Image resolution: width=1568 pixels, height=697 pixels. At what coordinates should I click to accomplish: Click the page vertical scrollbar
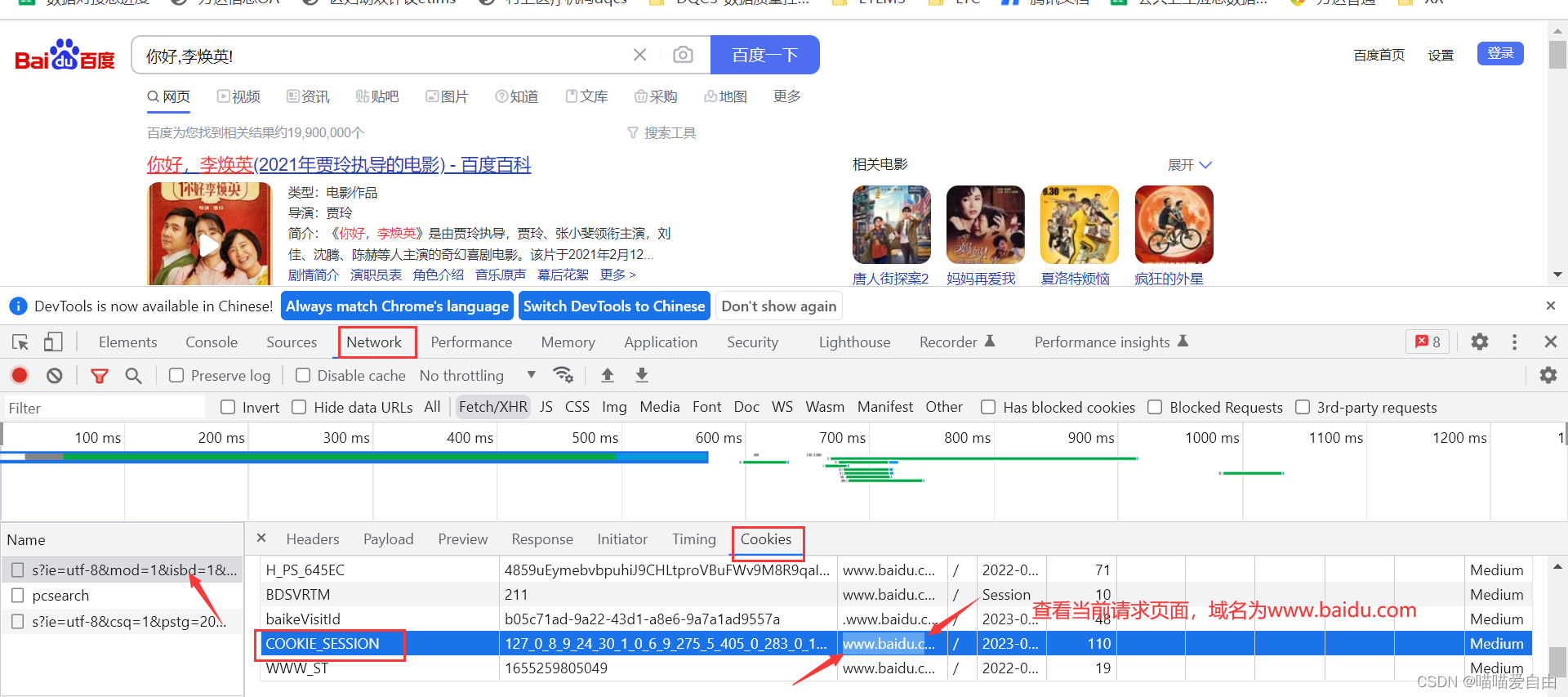click(1557, 155)
